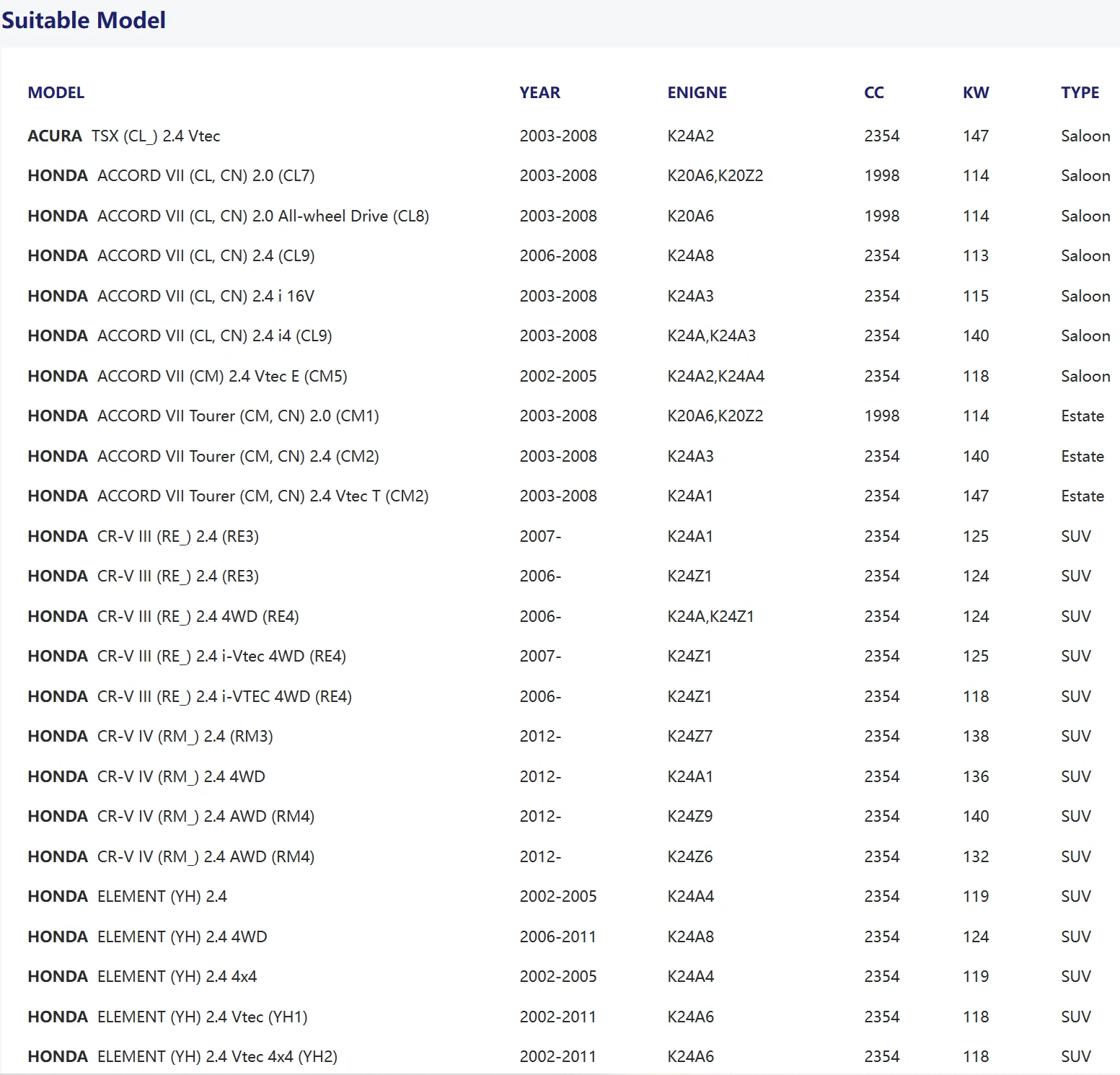1120x1075 pixels.
Task: Select 'ACCORD VII (CM) 2.4 Vtec E (CM5)' model
Action: (188, 376)
